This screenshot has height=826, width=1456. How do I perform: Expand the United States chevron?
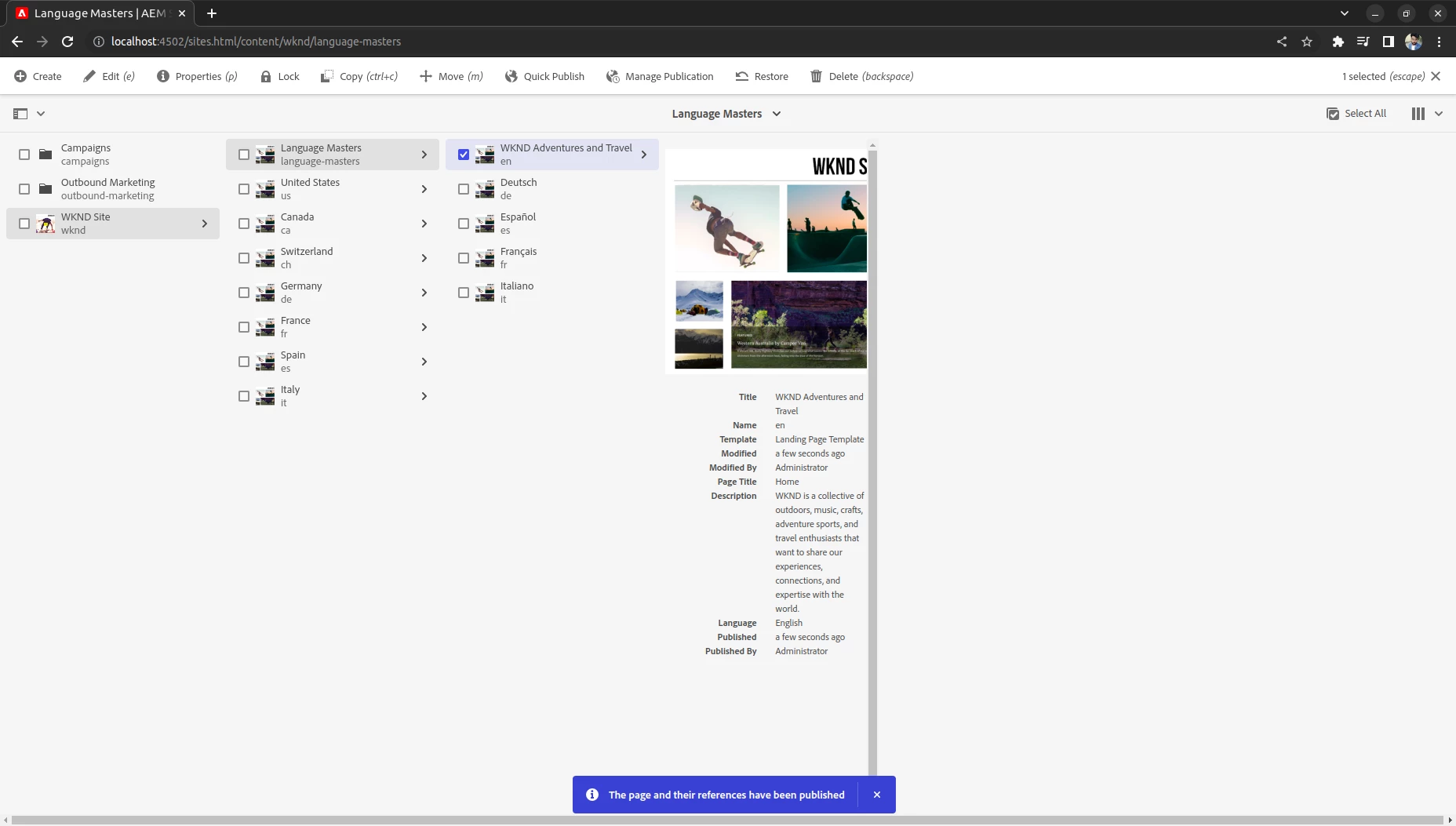(x=424, y=189)
